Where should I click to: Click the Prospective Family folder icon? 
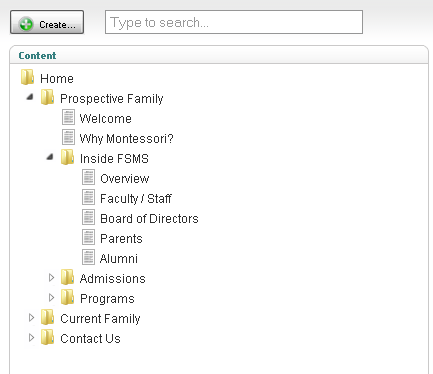click(47, 97)
